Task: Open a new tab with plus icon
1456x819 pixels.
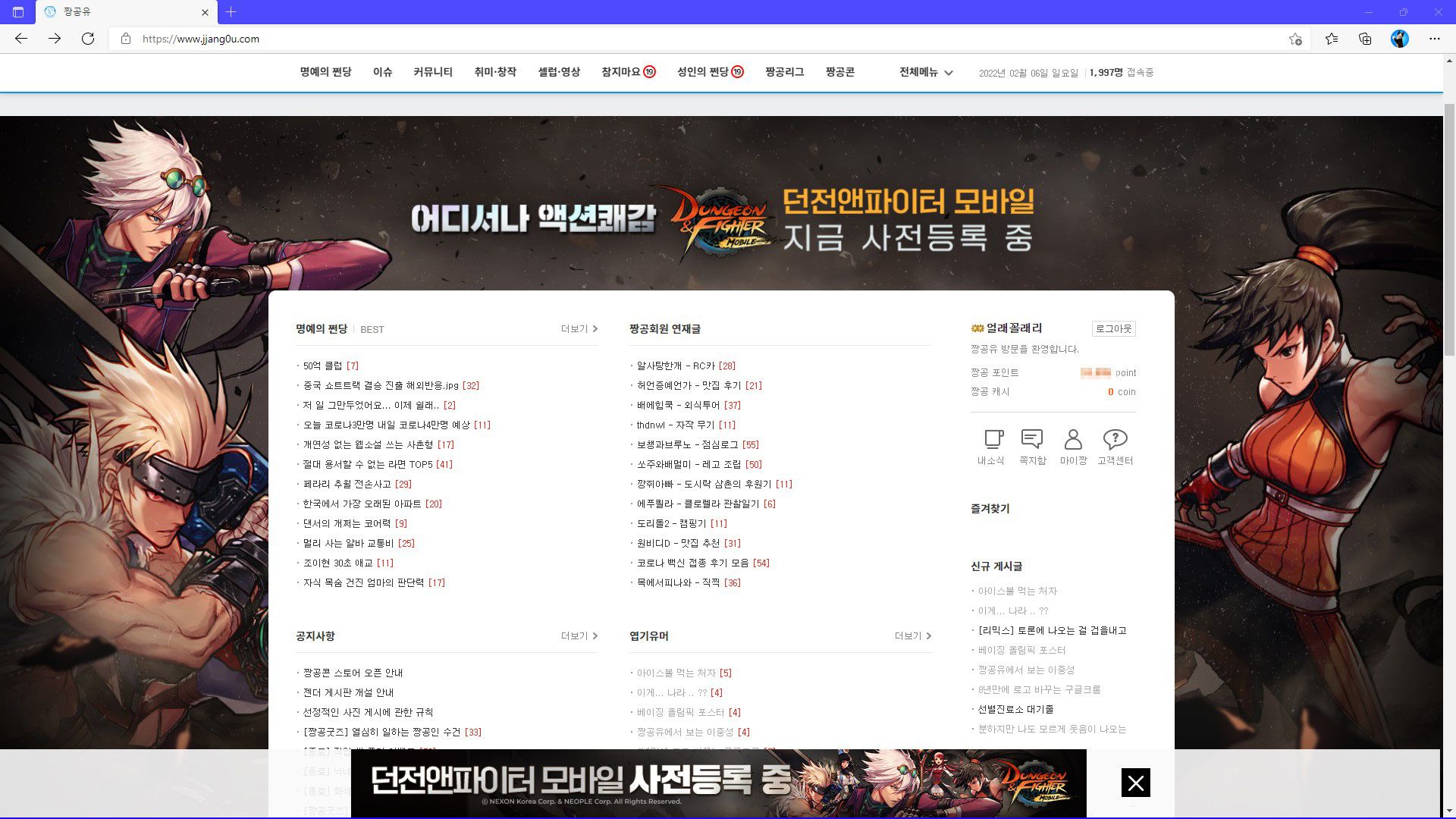Action: tap(231, 12)
